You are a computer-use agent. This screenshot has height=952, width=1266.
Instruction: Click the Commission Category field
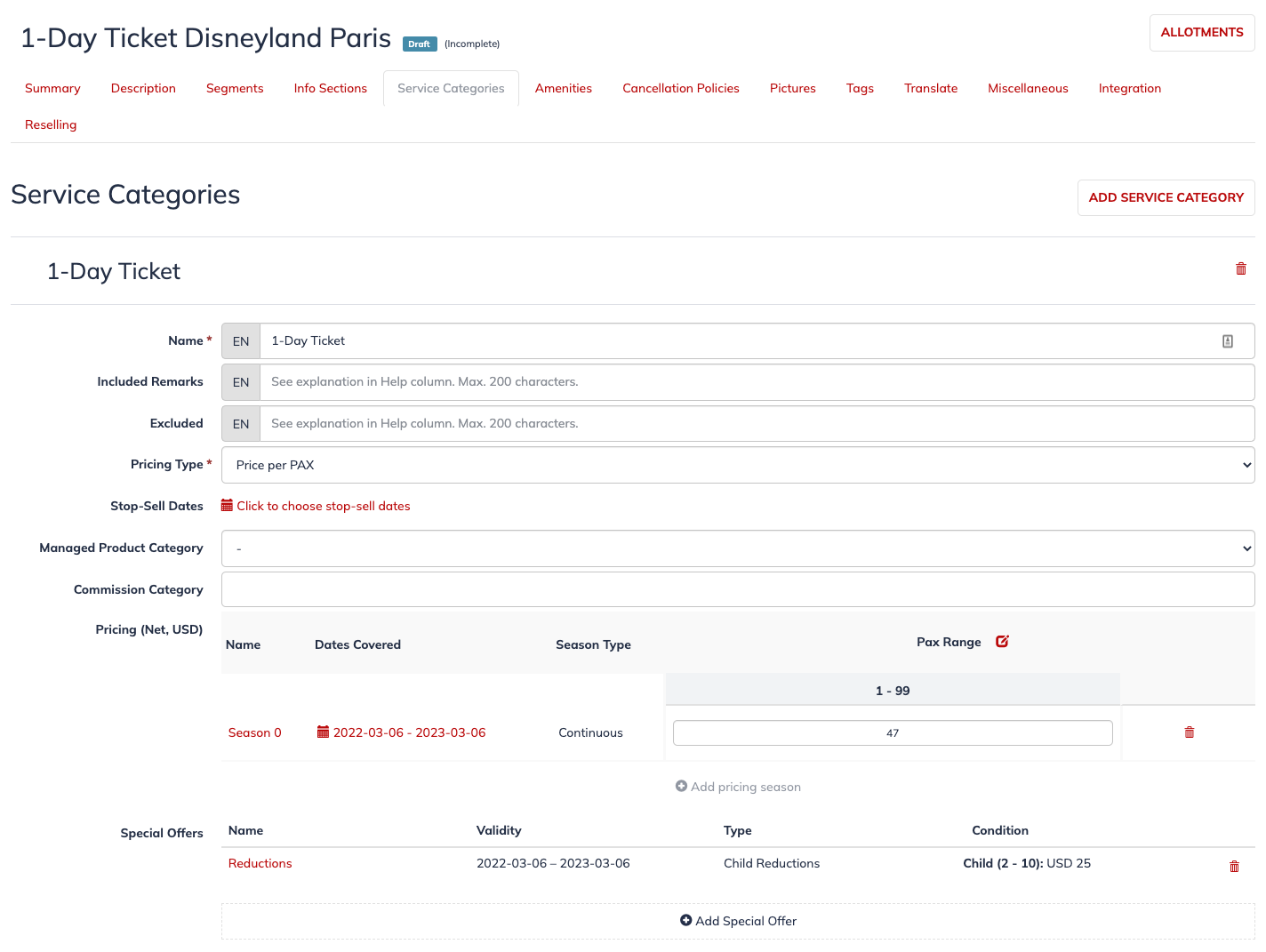(x=738, y=589)
